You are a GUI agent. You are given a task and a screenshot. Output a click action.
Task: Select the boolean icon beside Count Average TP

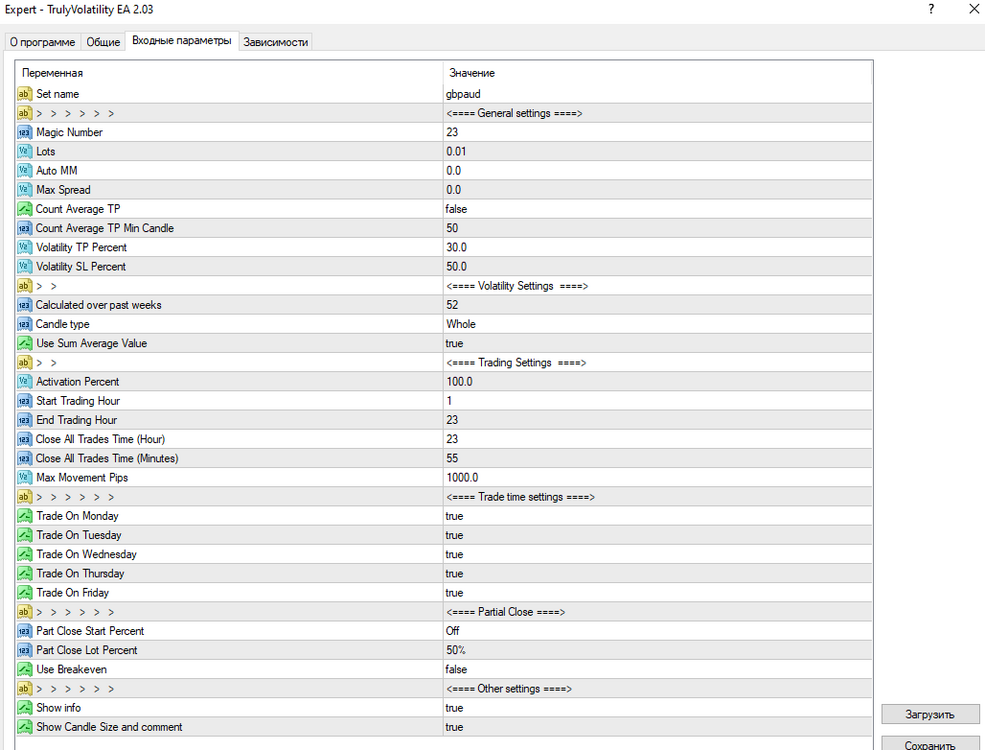tap(24, 209)
